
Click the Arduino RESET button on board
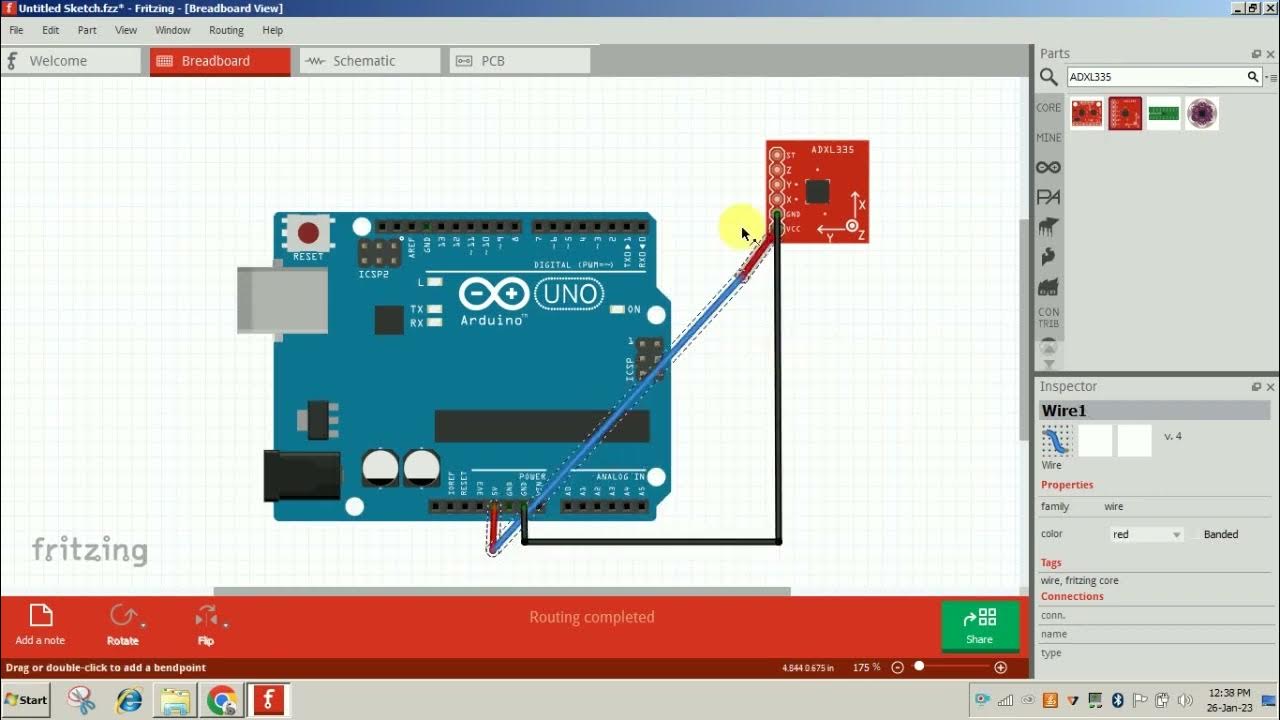308,234
